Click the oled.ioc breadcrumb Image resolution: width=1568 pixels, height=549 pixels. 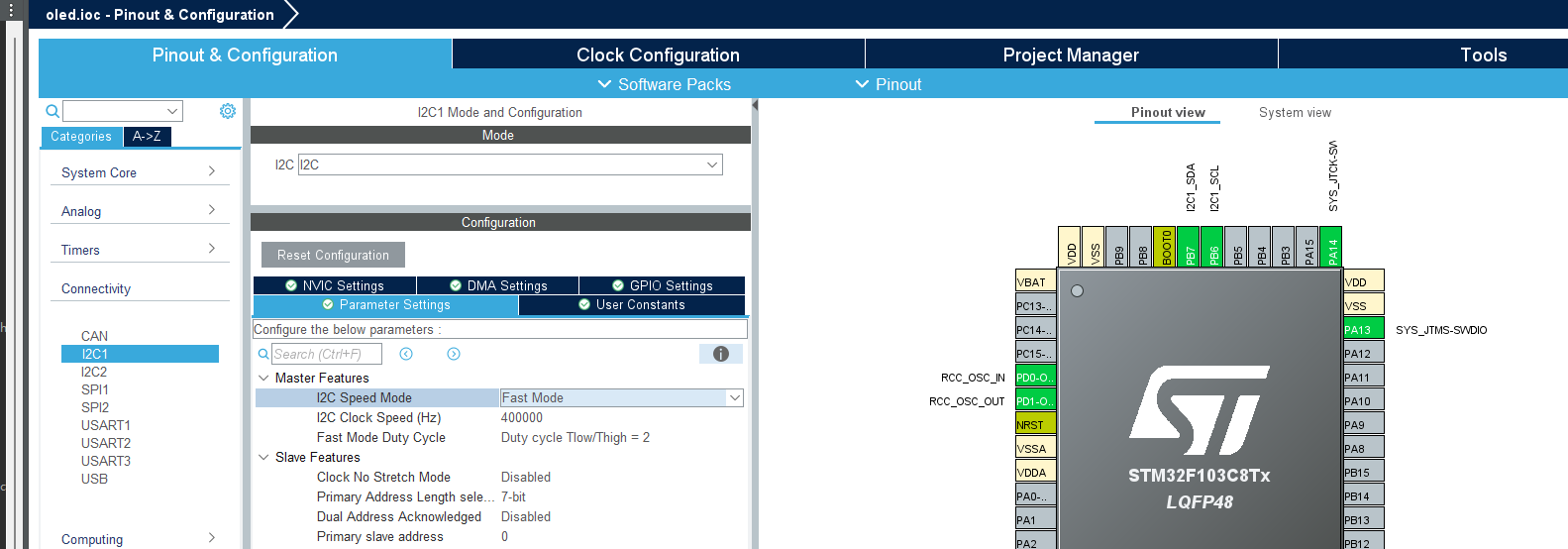tap(159, 15)
